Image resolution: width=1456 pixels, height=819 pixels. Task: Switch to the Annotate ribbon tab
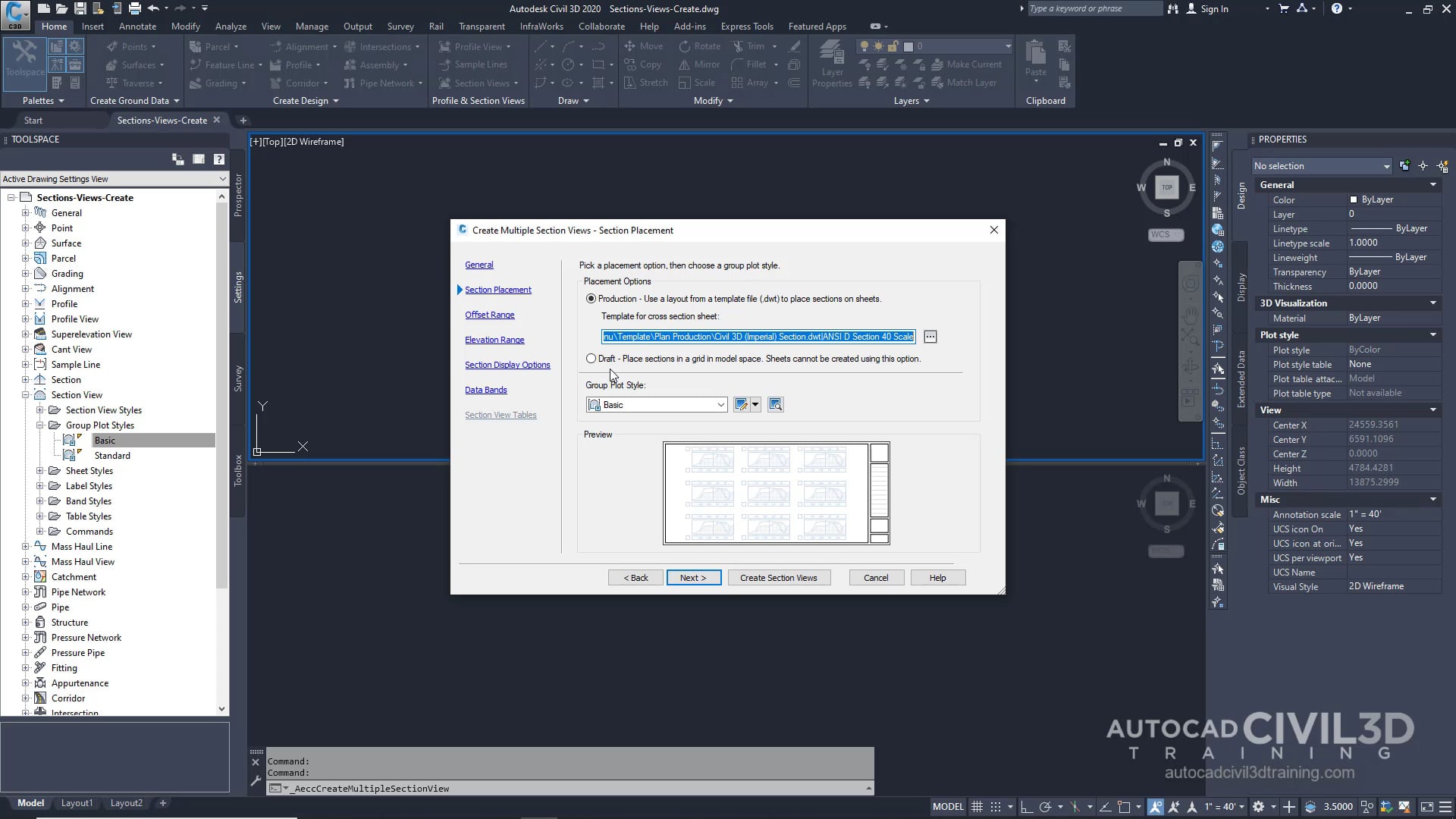(x=137, y=26)
